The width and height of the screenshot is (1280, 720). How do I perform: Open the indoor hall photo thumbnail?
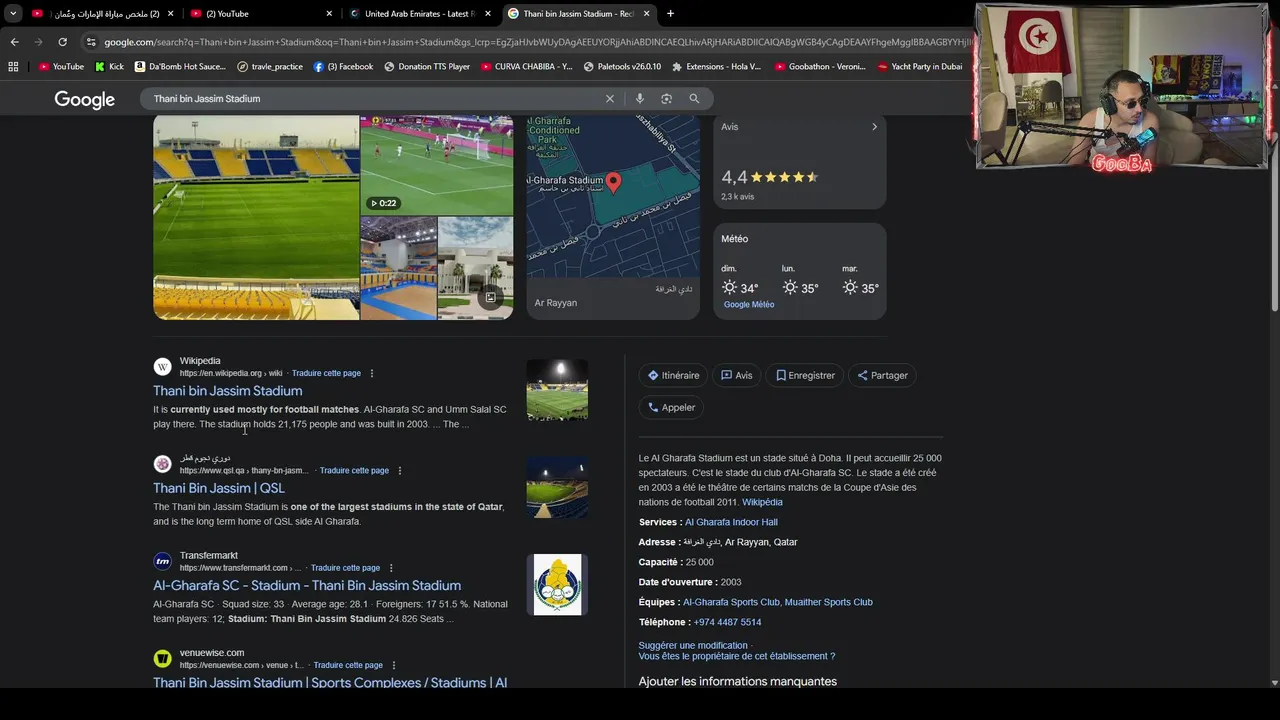[x=398, y=268]
